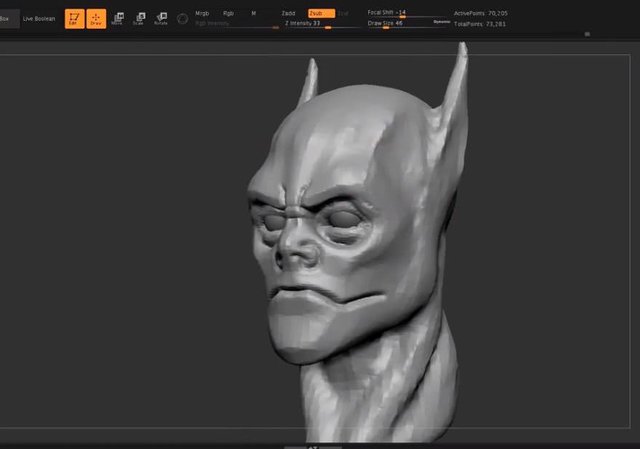This screenshot has height=449, width=640.
Task: Select the Move transform tool
Action: (117, 18)
